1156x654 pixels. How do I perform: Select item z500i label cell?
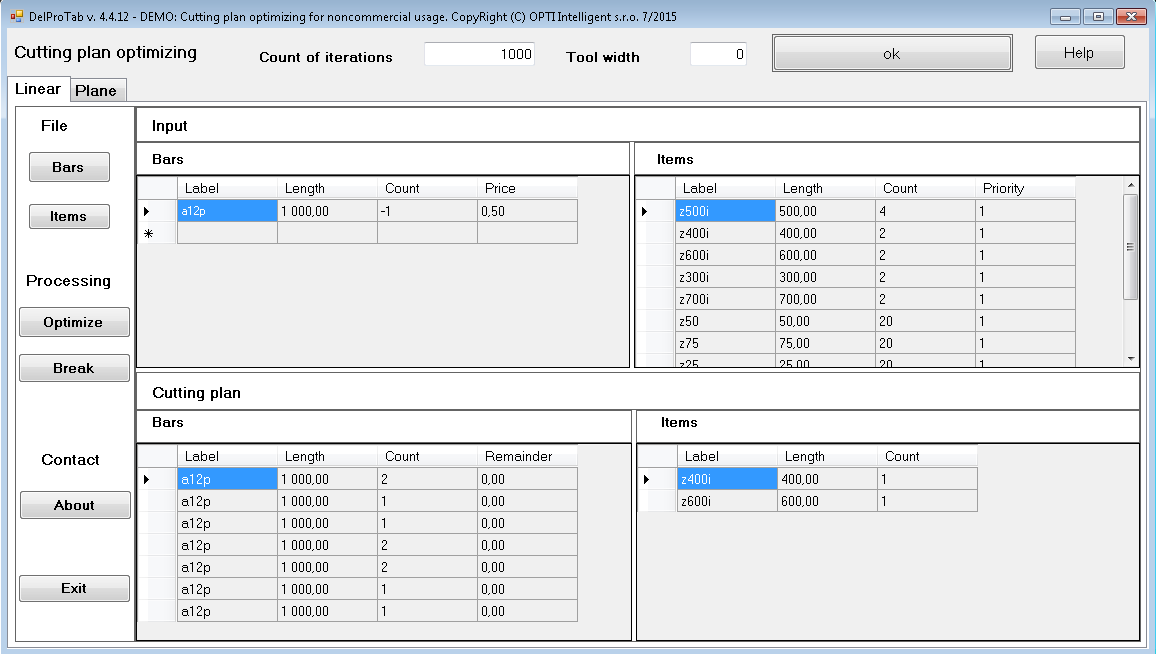tap(725, 211)
